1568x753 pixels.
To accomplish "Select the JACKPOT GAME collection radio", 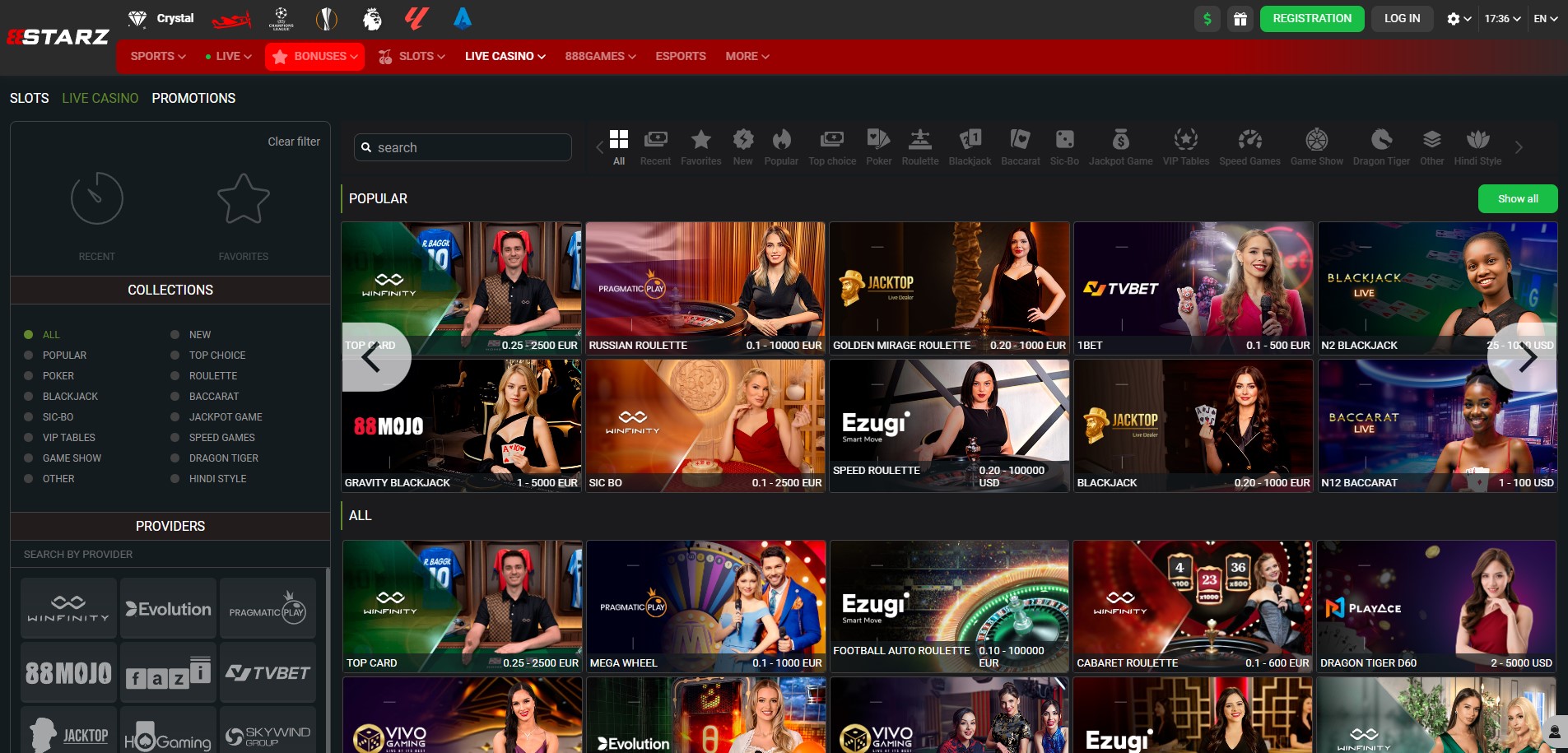I will coord(174,416).
